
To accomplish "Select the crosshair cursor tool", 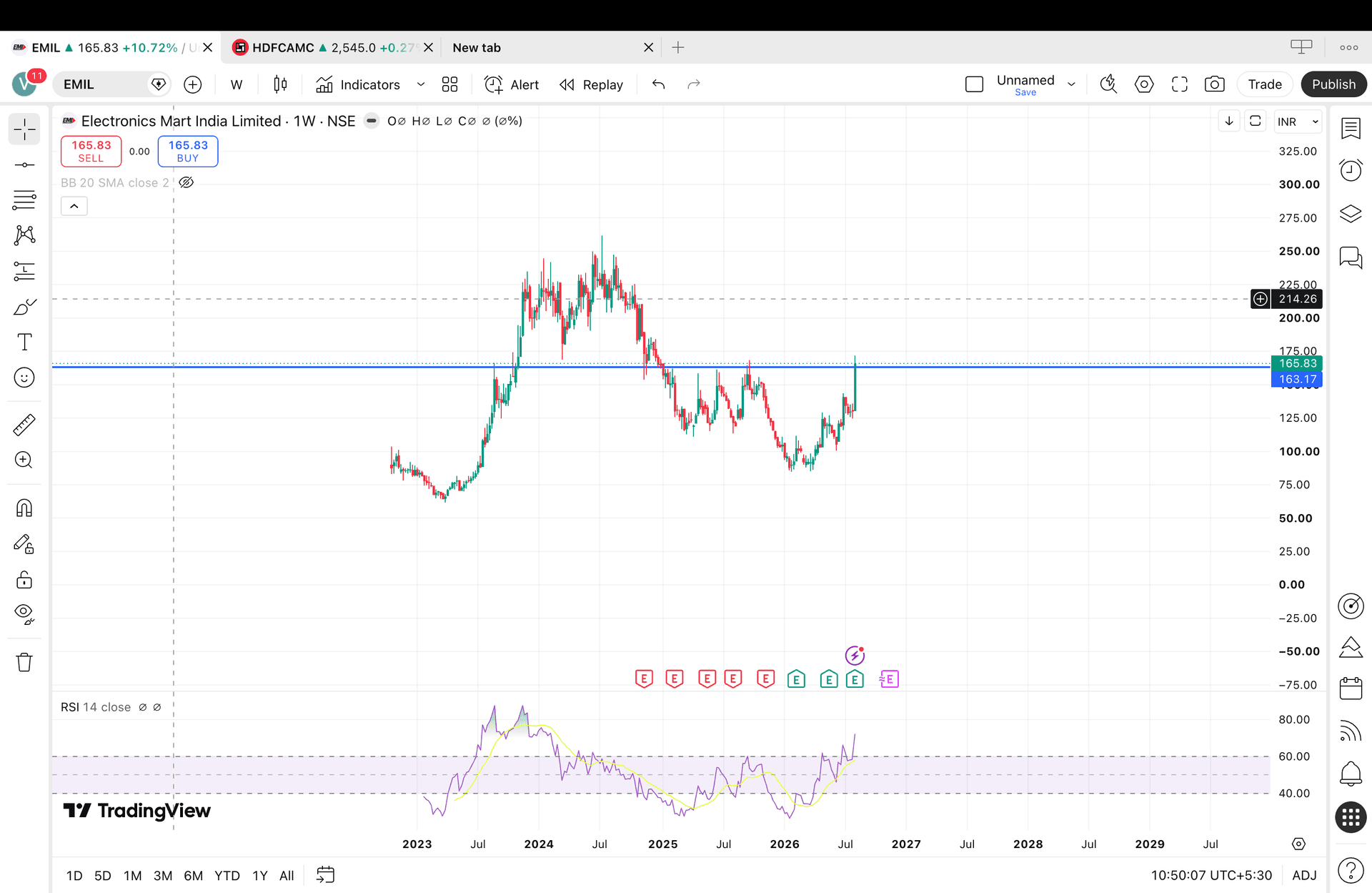I will [24, 129].
